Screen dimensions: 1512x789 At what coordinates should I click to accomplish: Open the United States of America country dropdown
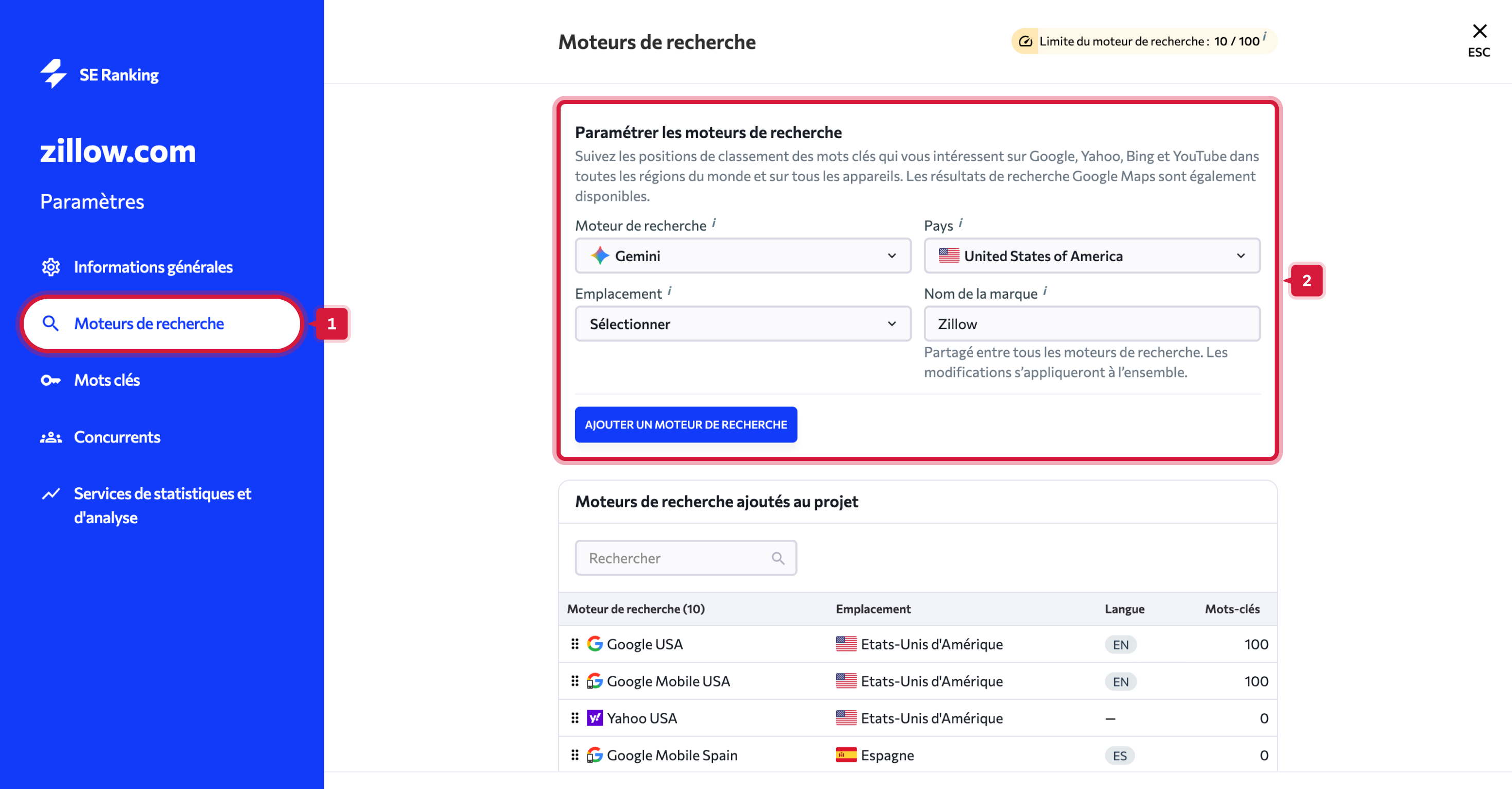coord(1091,255)
